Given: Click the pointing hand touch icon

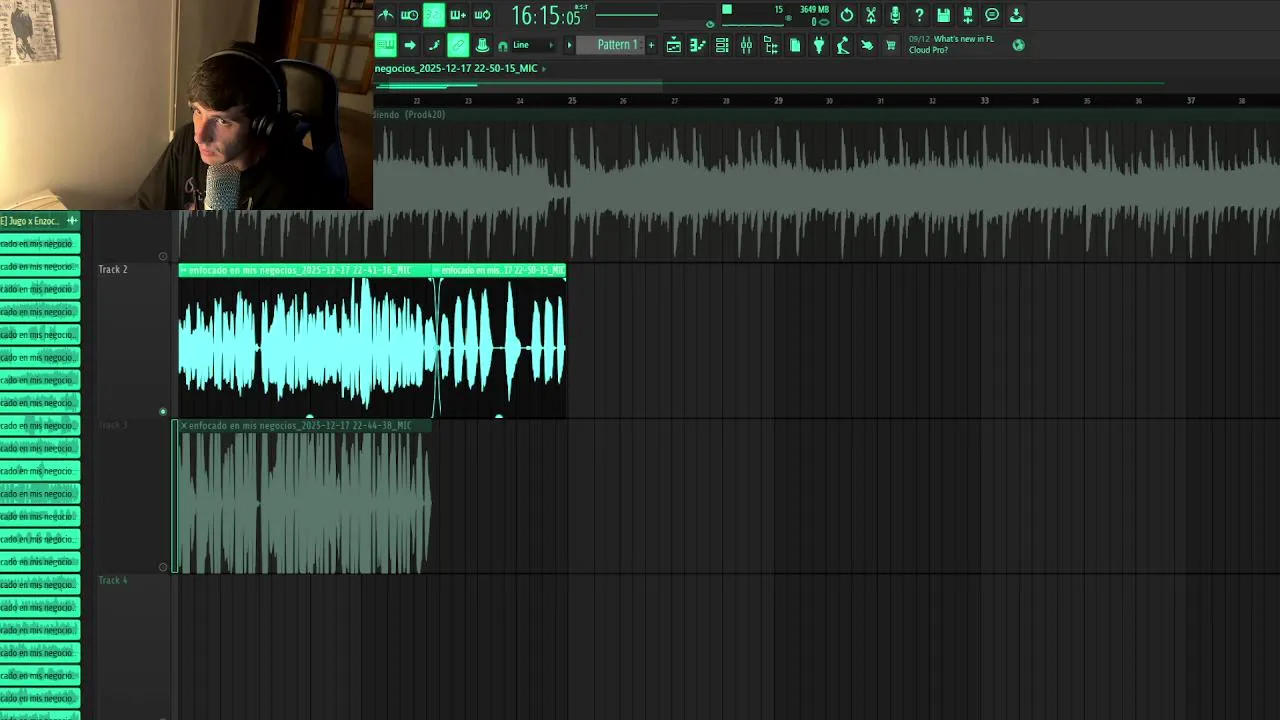Looking at the screenshot, I should [867, 45].
